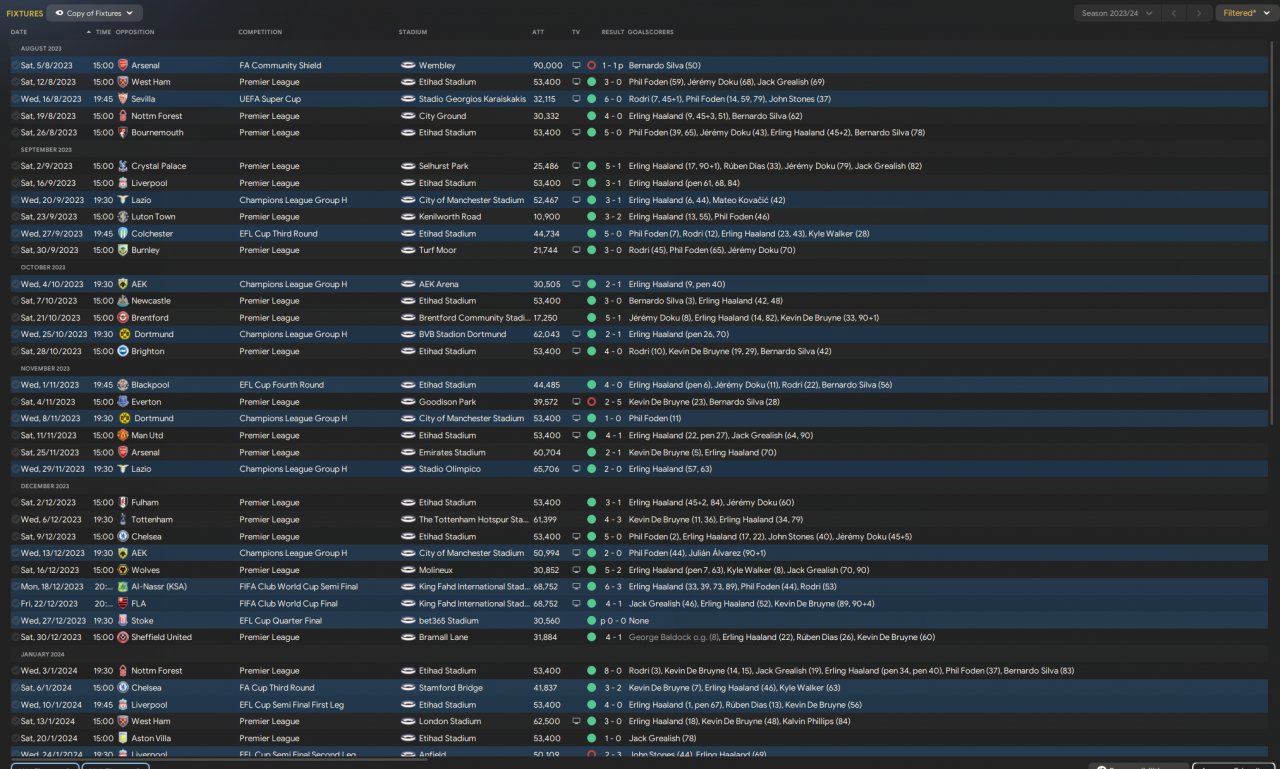This screenshot has width=1280, height=769.
Task: Click the stadium icon next to Selhurst Park
Action: click(x=408, y=166)
